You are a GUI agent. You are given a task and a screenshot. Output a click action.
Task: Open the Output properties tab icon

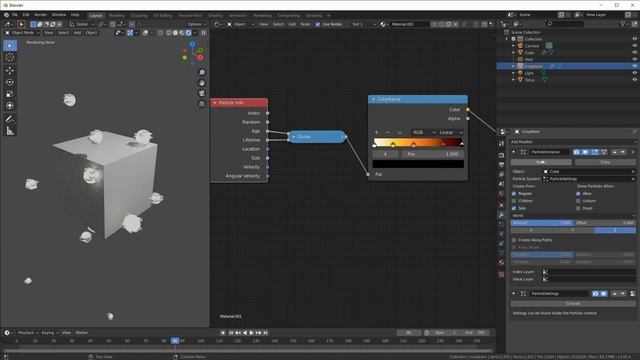click(x=502, y=165)
